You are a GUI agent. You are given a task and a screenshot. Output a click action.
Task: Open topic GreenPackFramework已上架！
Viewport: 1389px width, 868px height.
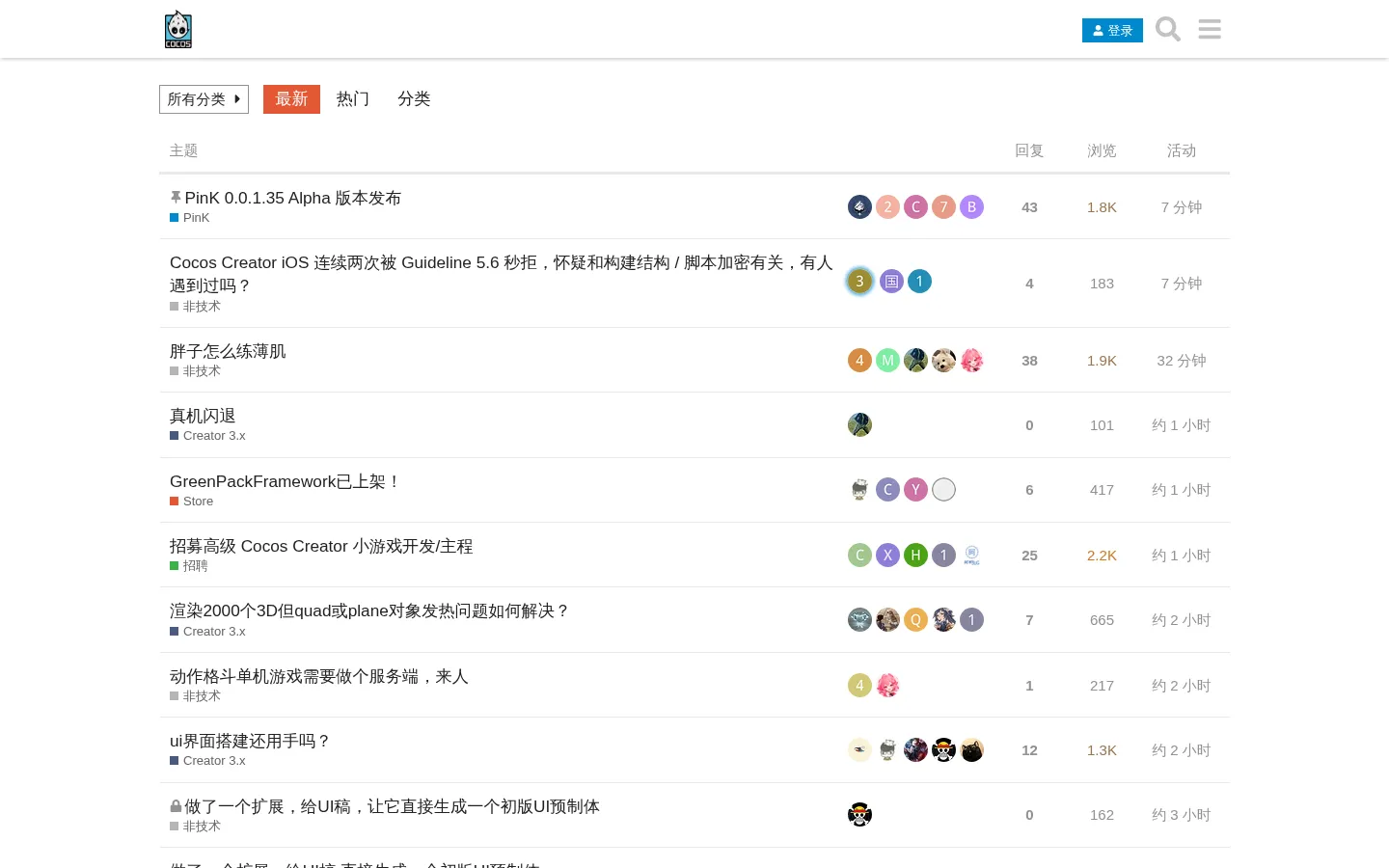(286, 481)
